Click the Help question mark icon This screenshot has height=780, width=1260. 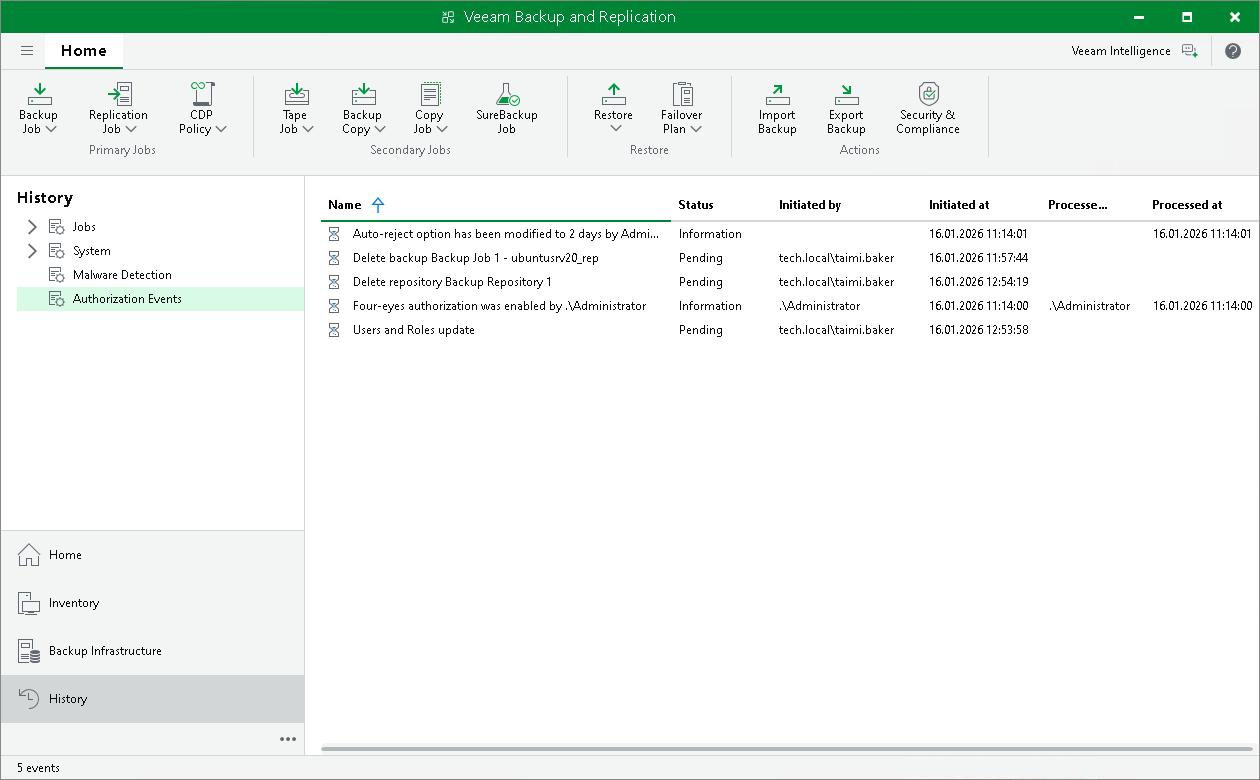1233,51
